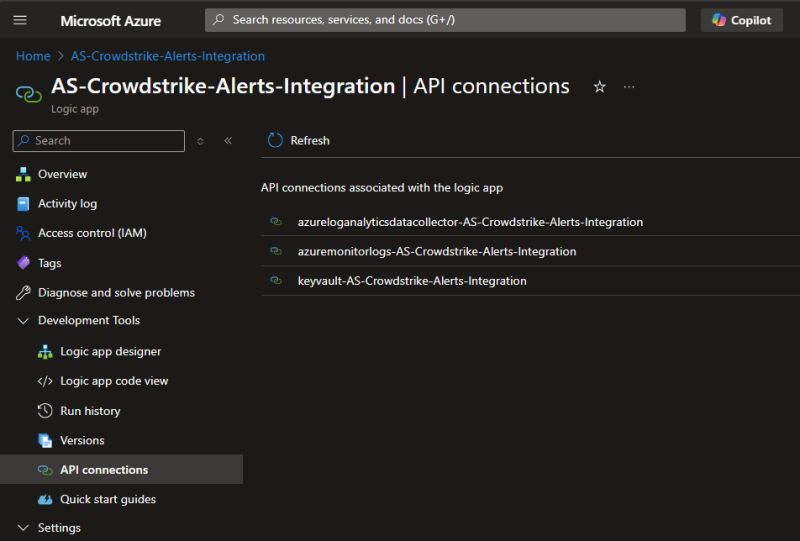The image size is (800, 541).
Task: Collapse the sidebar with double chevron
Action: click(228, 140)
